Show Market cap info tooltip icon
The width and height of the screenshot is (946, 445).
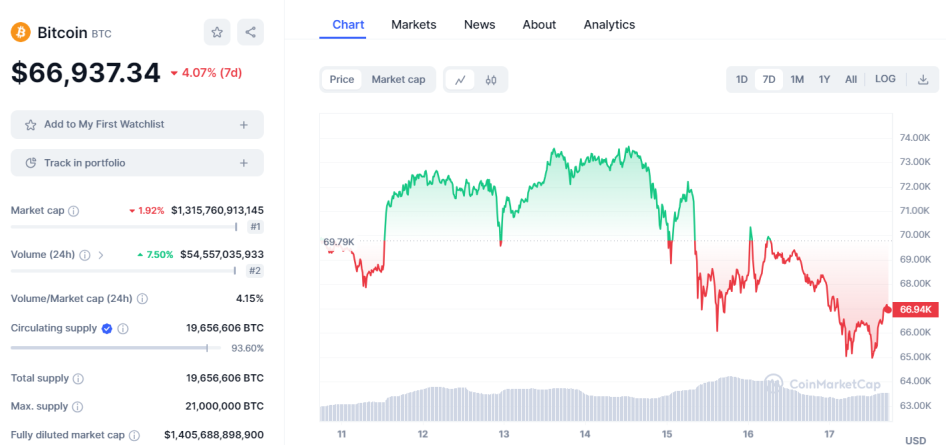74,211
